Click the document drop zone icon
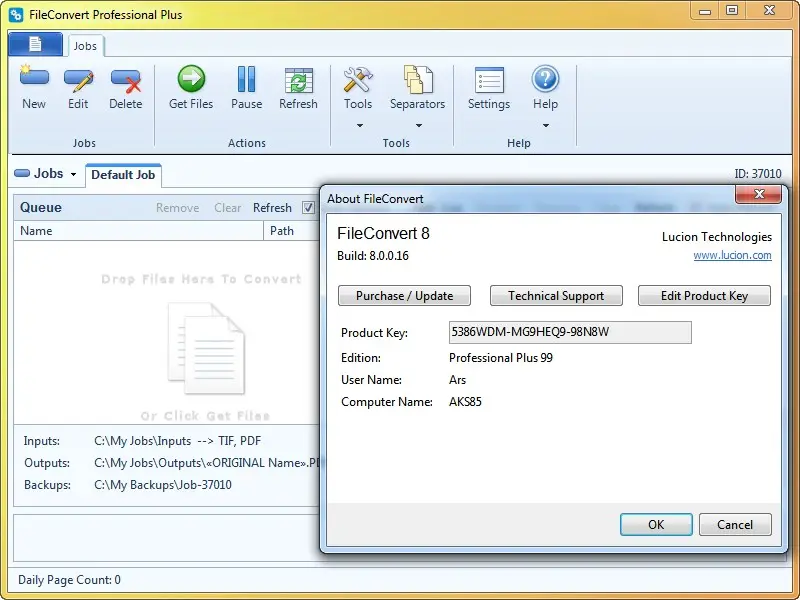The width and height of the screenshot is (800, 600). (207, 348)
